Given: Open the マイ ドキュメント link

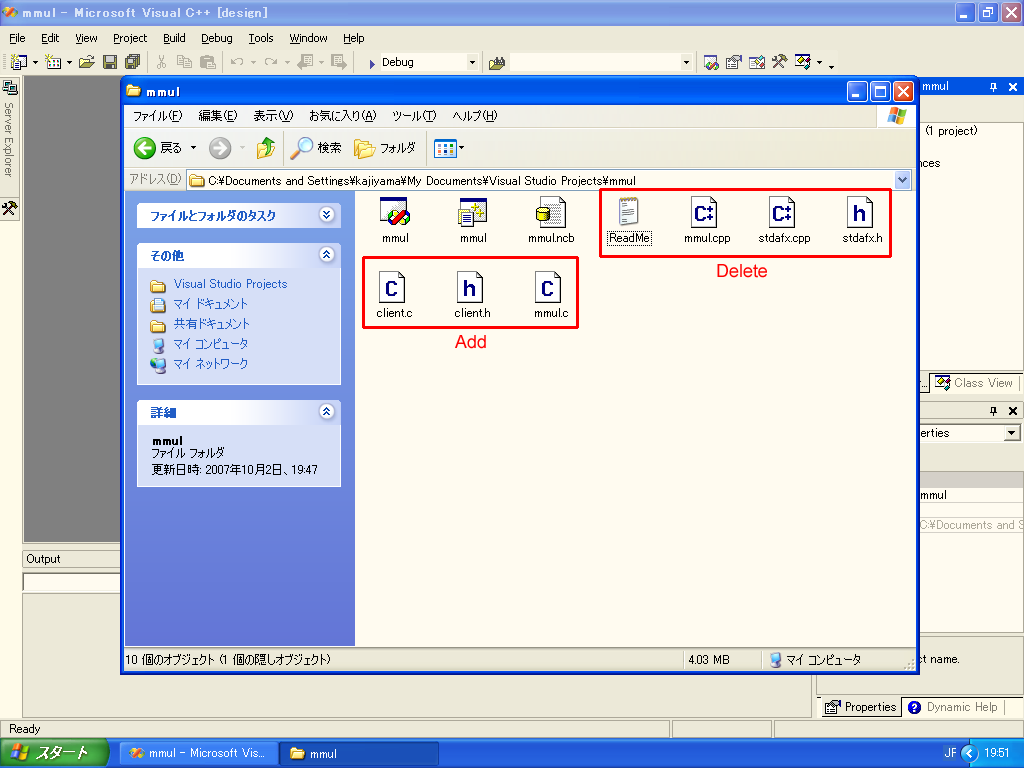Looking at the screenshot, I should coord(210,304).
